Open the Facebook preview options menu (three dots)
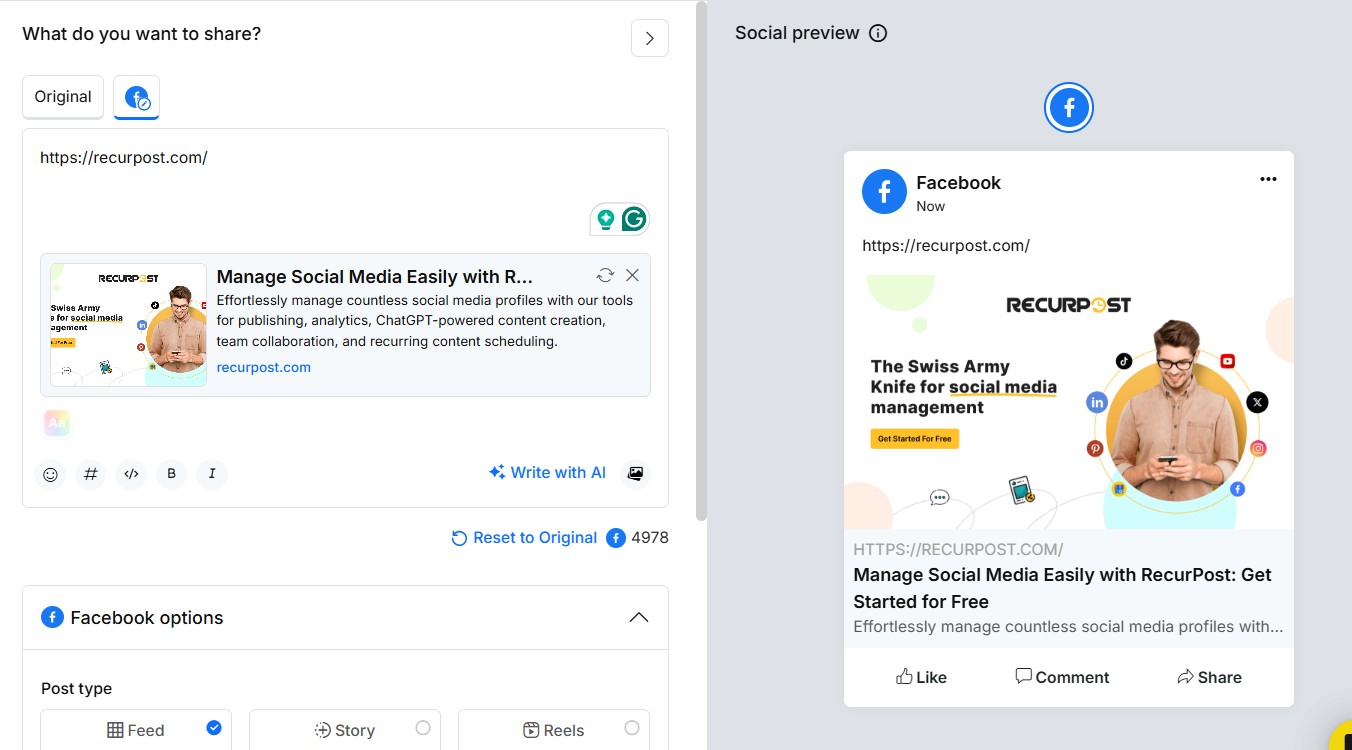The image size is (1352, 750). 1268,179
